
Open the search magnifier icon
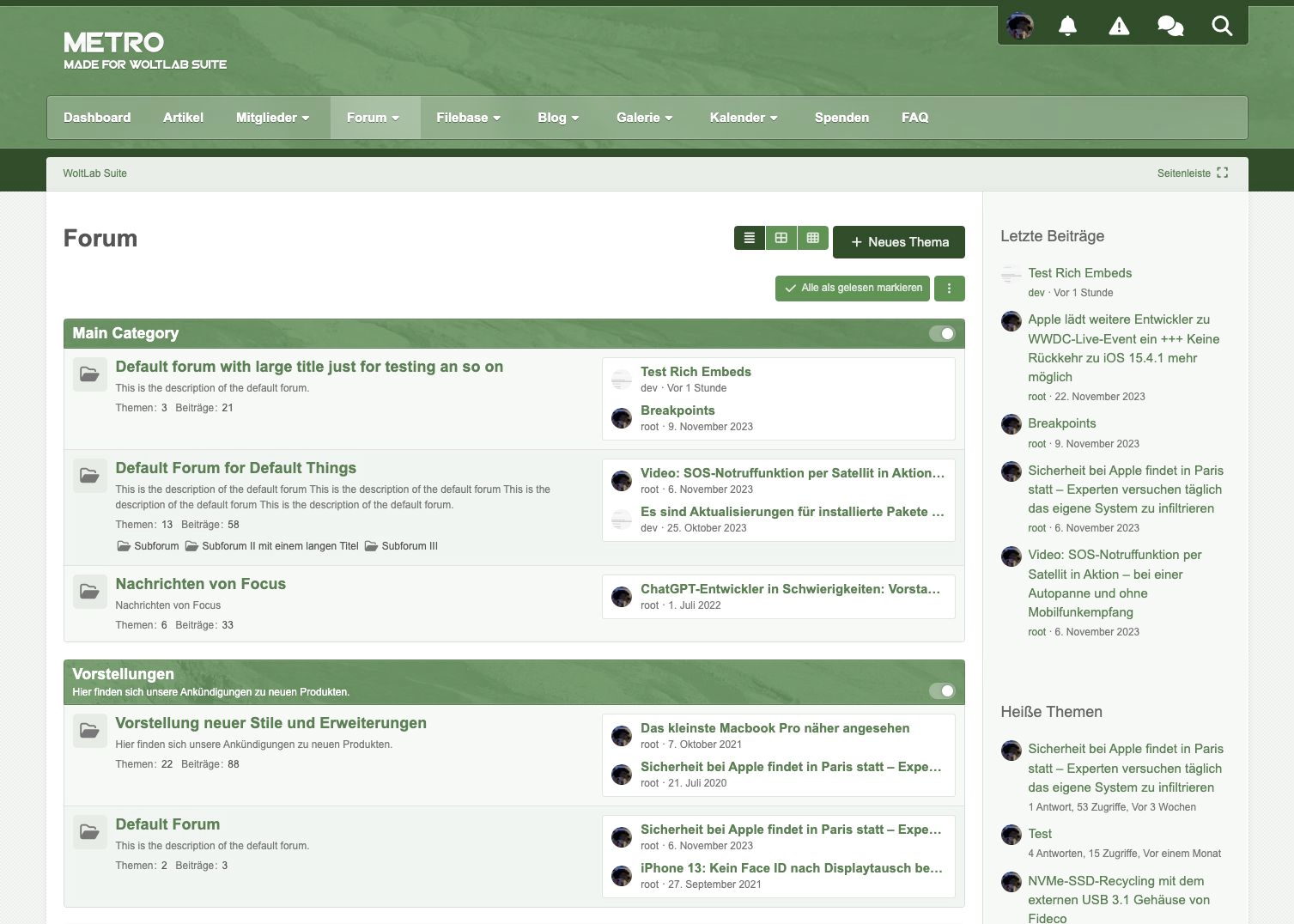point(1222,26)
